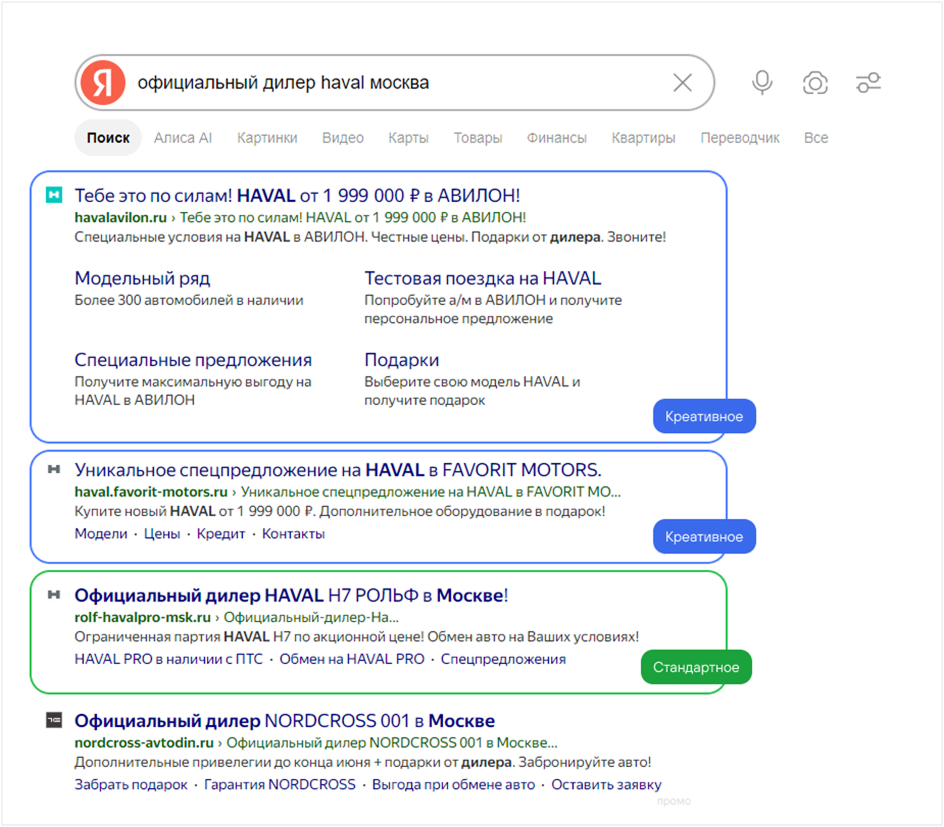Open 'Обмен на HAVAL PRO' link
The width and height of the screenshot is (944, 827).
click(x=352, y=659)
